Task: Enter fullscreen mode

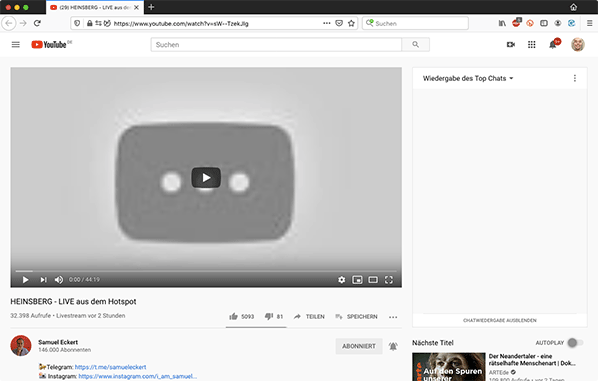Action: click(389, 280)
